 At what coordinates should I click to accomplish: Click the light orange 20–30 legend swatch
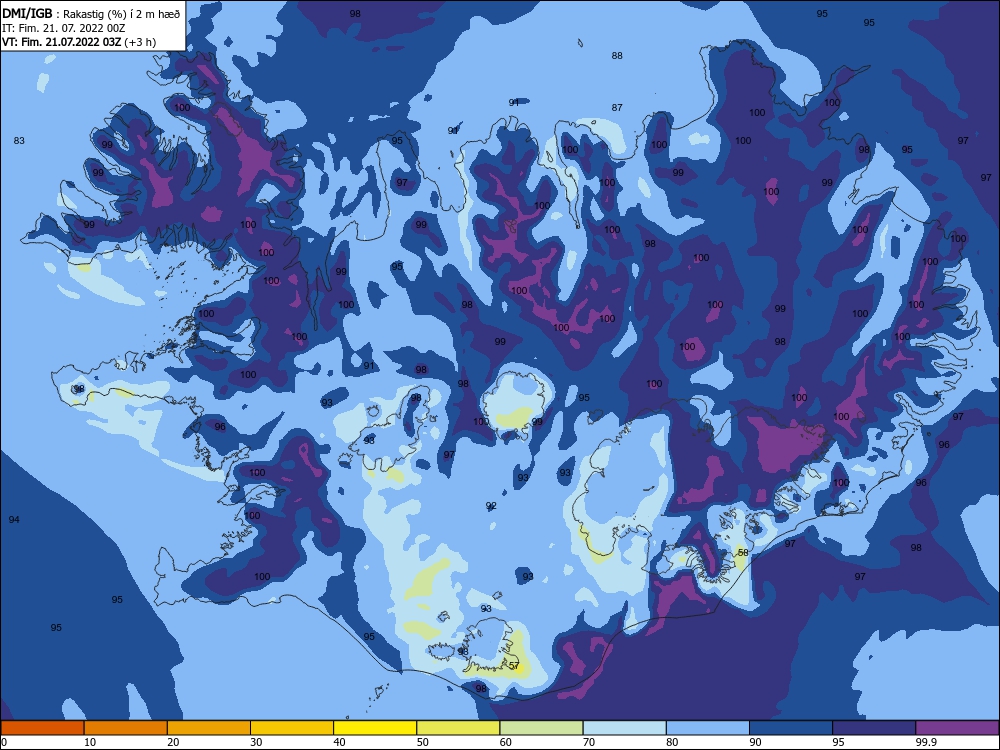tap(209, 728)
